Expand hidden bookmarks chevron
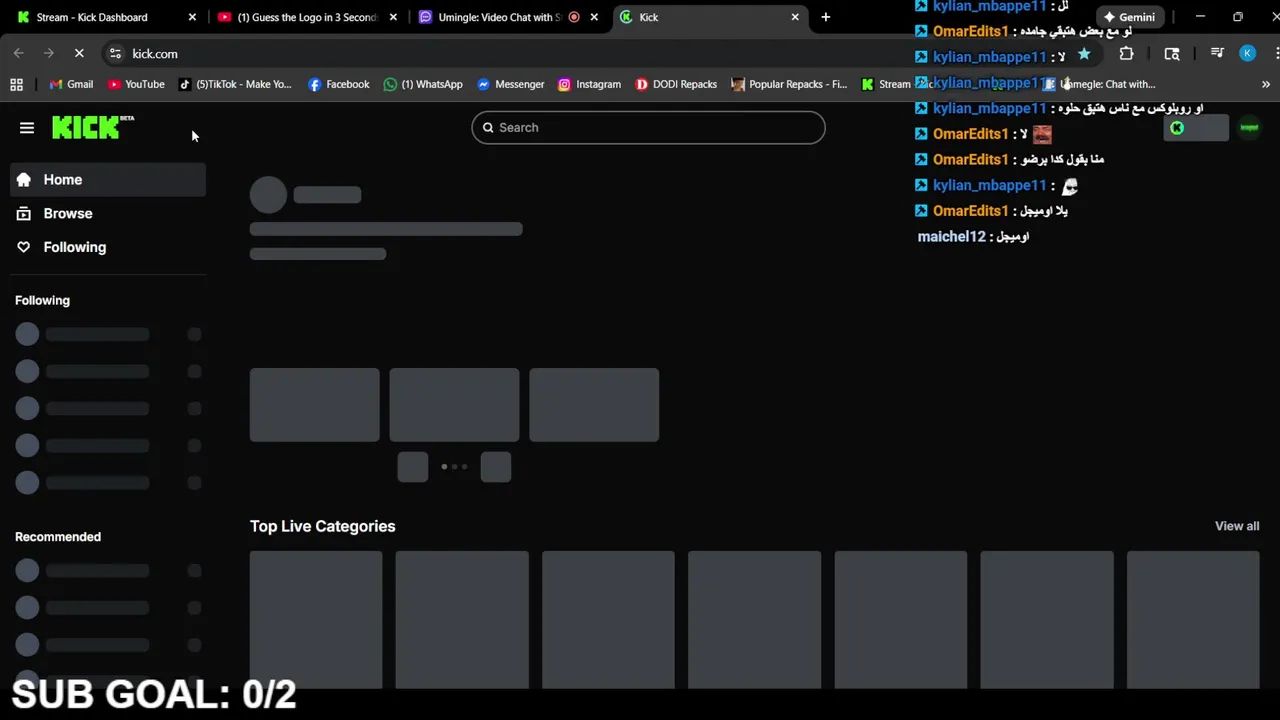1280x720 pixels. pos(1265,84)
